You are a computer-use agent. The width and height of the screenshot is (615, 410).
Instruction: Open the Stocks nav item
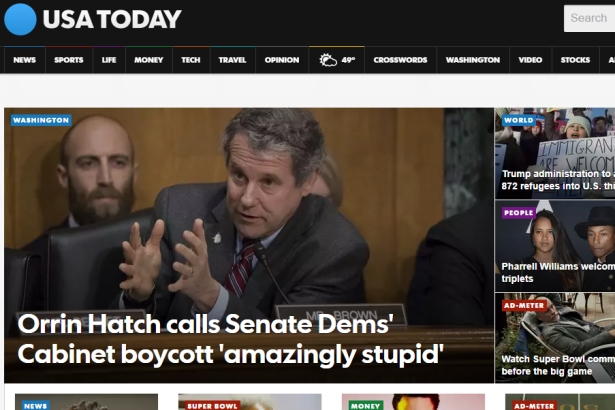pyautogui.click(x=575, y=60)
